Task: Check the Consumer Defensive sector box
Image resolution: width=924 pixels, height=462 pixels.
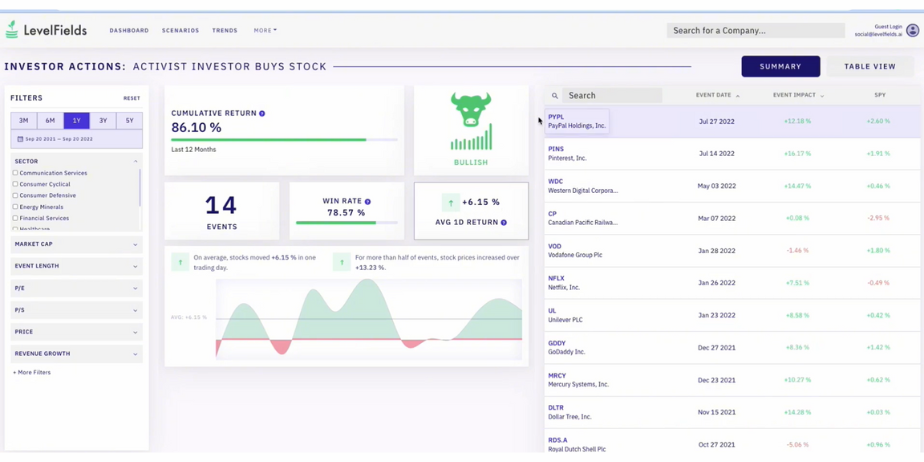Action: [x=15, y=196]
